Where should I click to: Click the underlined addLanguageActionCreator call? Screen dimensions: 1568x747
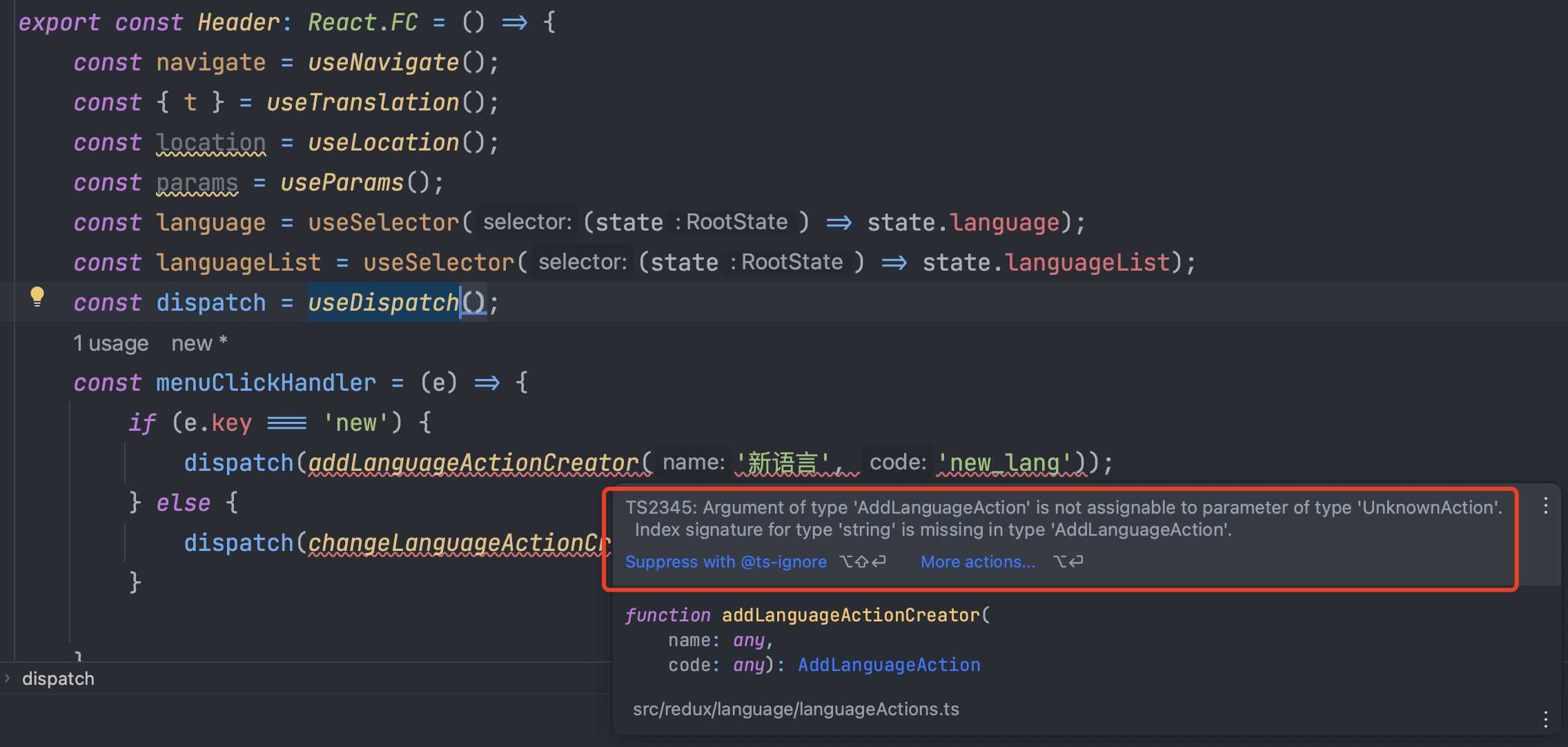(473, 463)
